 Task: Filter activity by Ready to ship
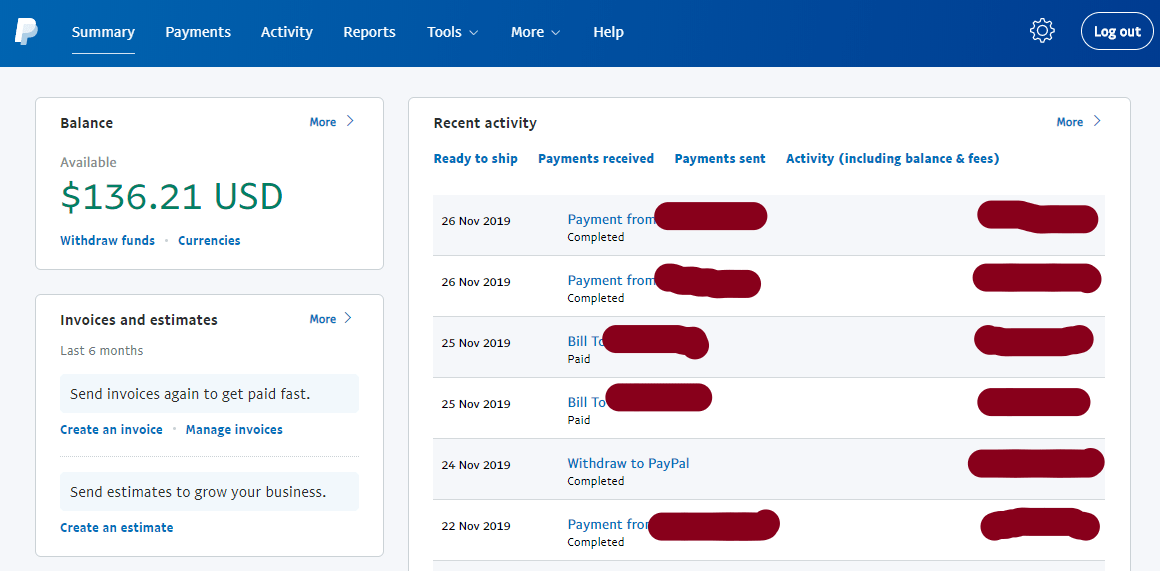(475, 159)
